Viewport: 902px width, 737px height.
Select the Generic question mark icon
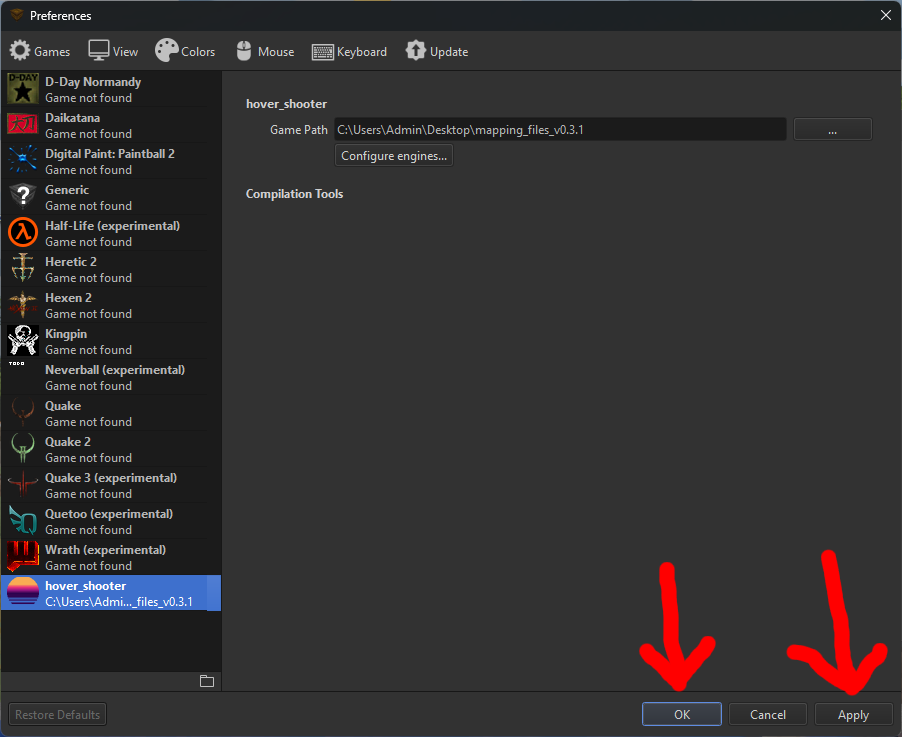(x=23, y=197)
